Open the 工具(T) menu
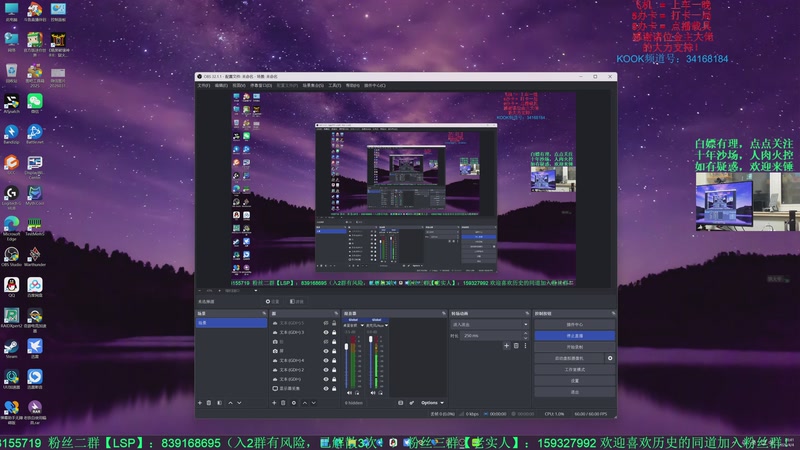This screenshot has width=800, height=450. point(335,86)
